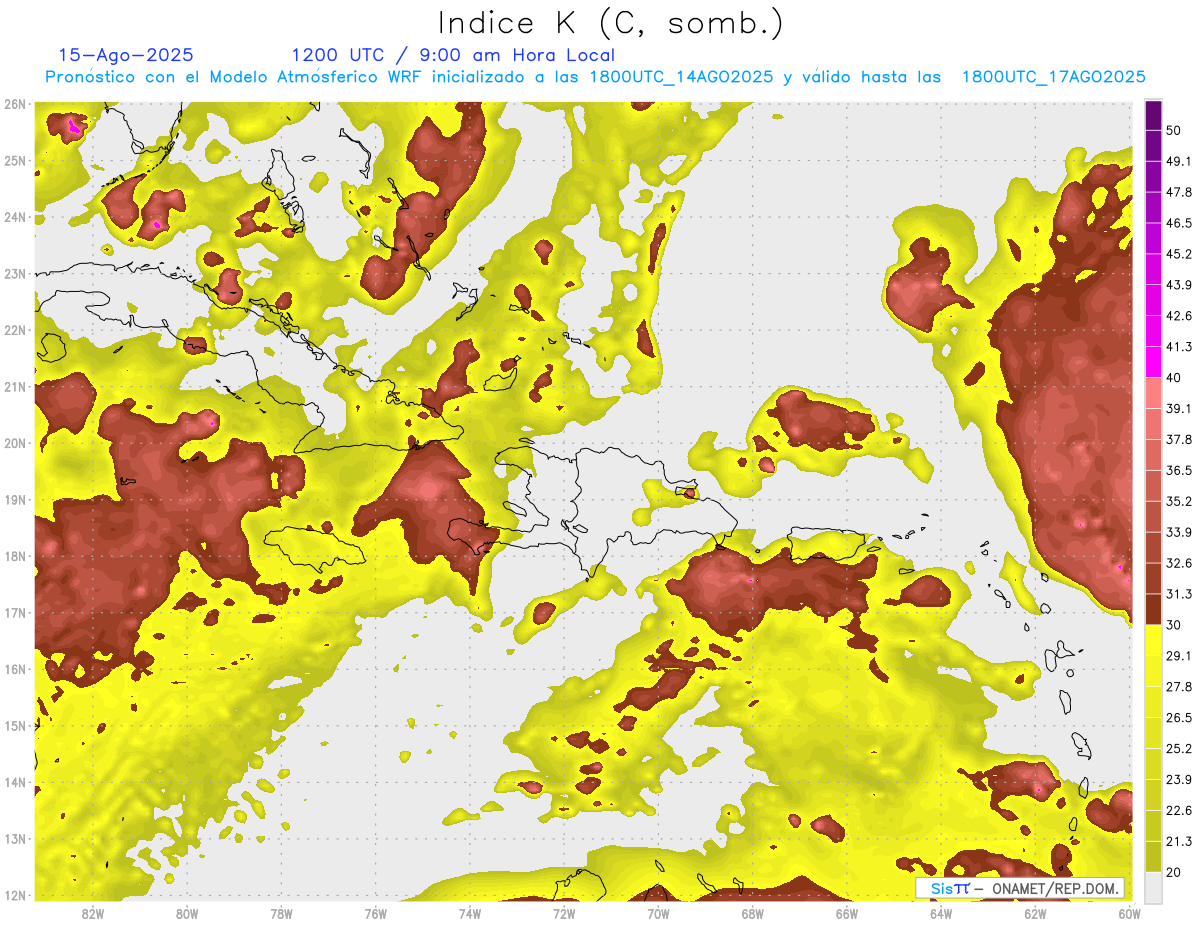This screenshot has height=927, width=1200.
Task: Click the color scale value 49.1
Action: coord(1178,161)
